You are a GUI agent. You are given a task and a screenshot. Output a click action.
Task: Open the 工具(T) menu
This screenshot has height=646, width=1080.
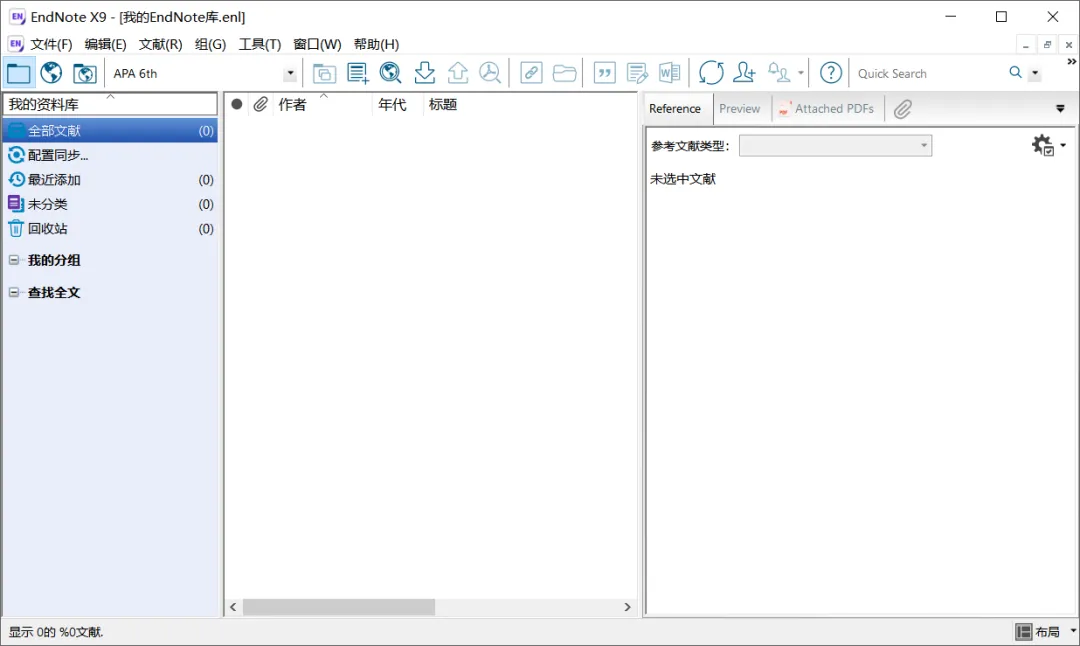260,44
